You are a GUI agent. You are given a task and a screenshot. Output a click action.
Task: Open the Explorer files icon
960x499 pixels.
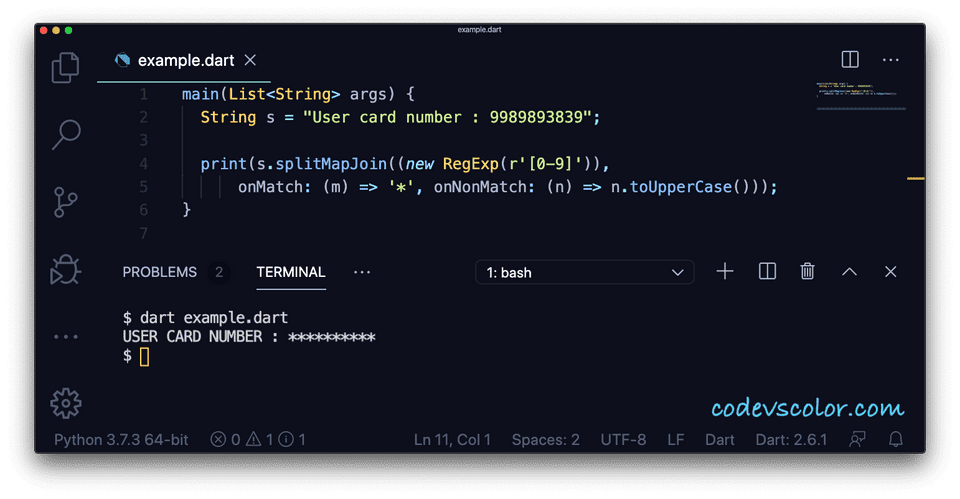[66, 68]
